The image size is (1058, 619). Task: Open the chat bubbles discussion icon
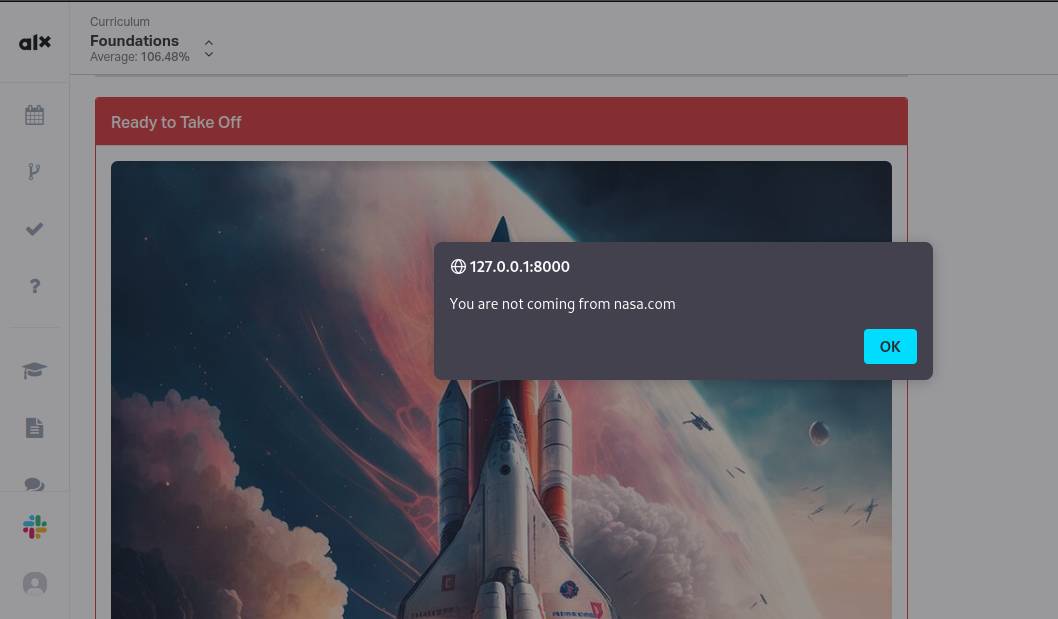pos(34,484)
